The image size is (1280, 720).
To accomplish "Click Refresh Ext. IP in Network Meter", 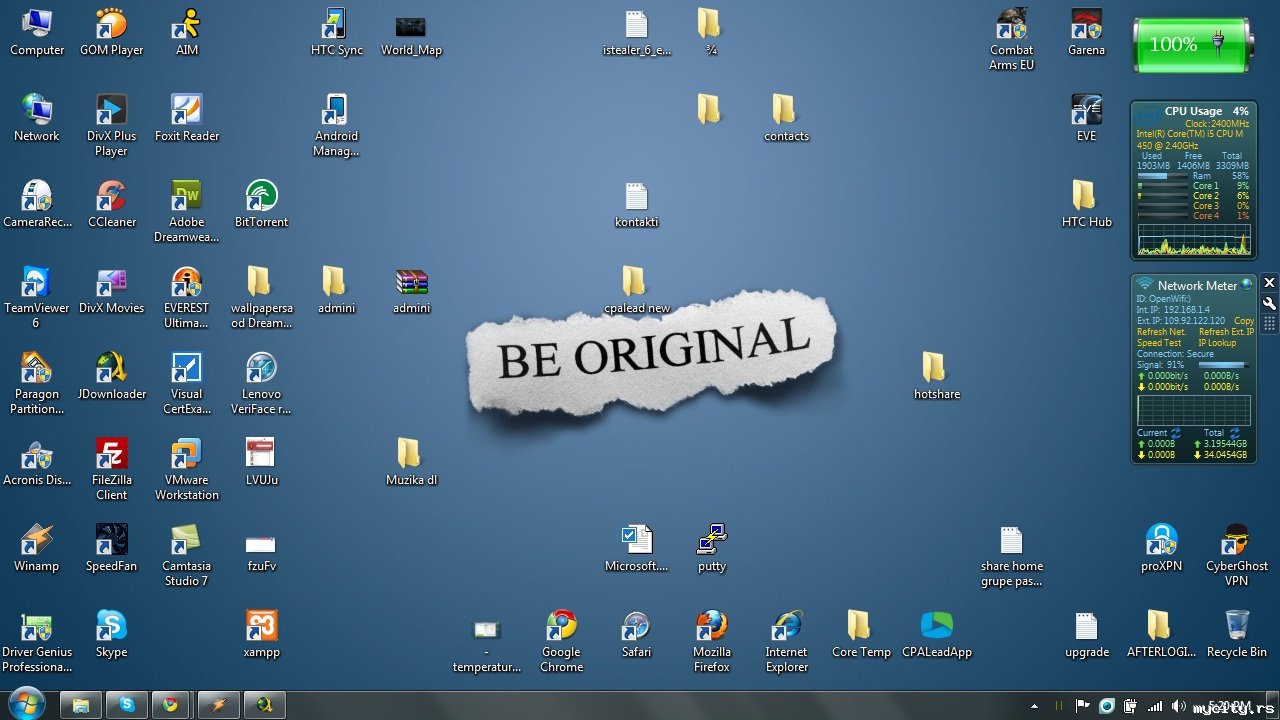I will pyautogui.click(x=1225, y=332).
